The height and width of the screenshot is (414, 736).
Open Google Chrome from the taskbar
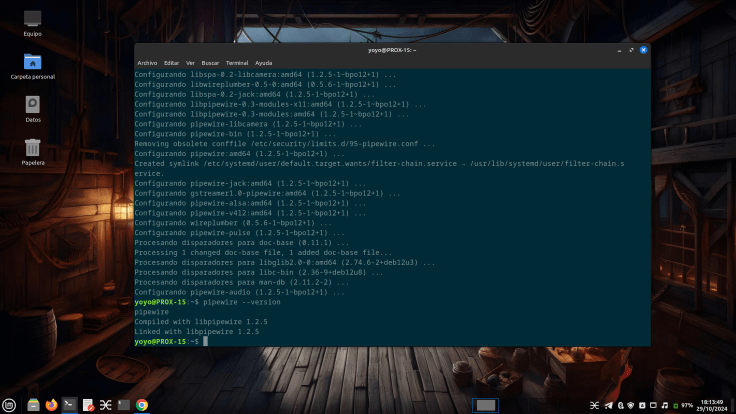click(142, 405)
